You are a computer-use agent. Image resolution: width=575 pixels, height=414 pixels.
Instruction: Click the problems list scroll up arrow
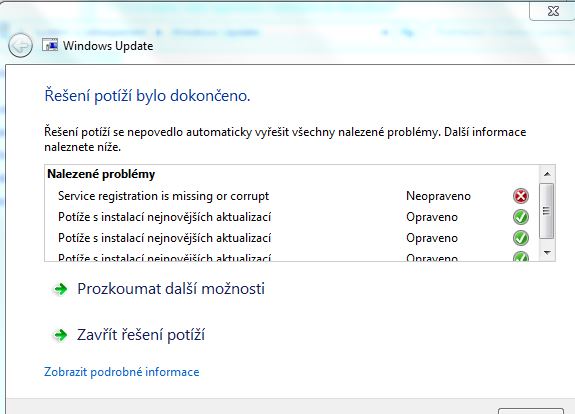547,174
